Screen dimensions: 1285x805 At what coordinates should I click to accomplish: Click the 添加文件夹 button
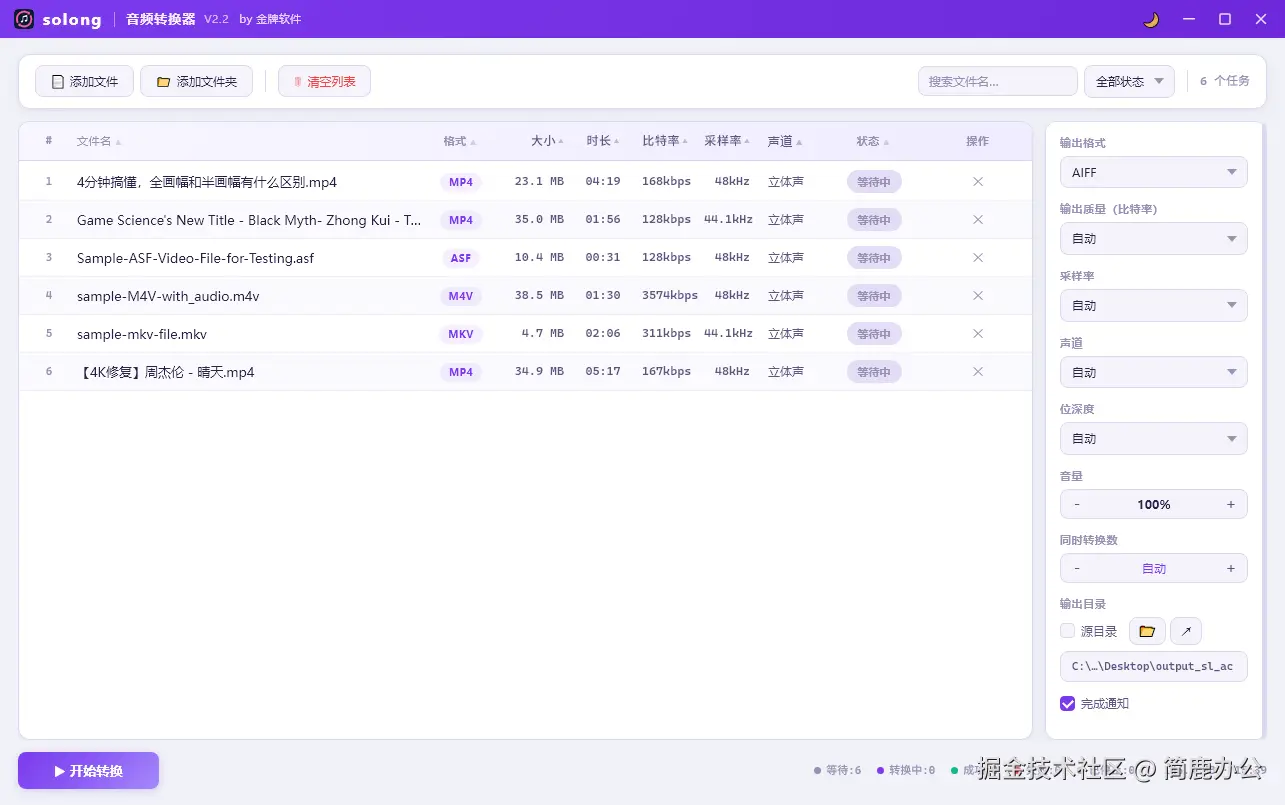(196, 81)
